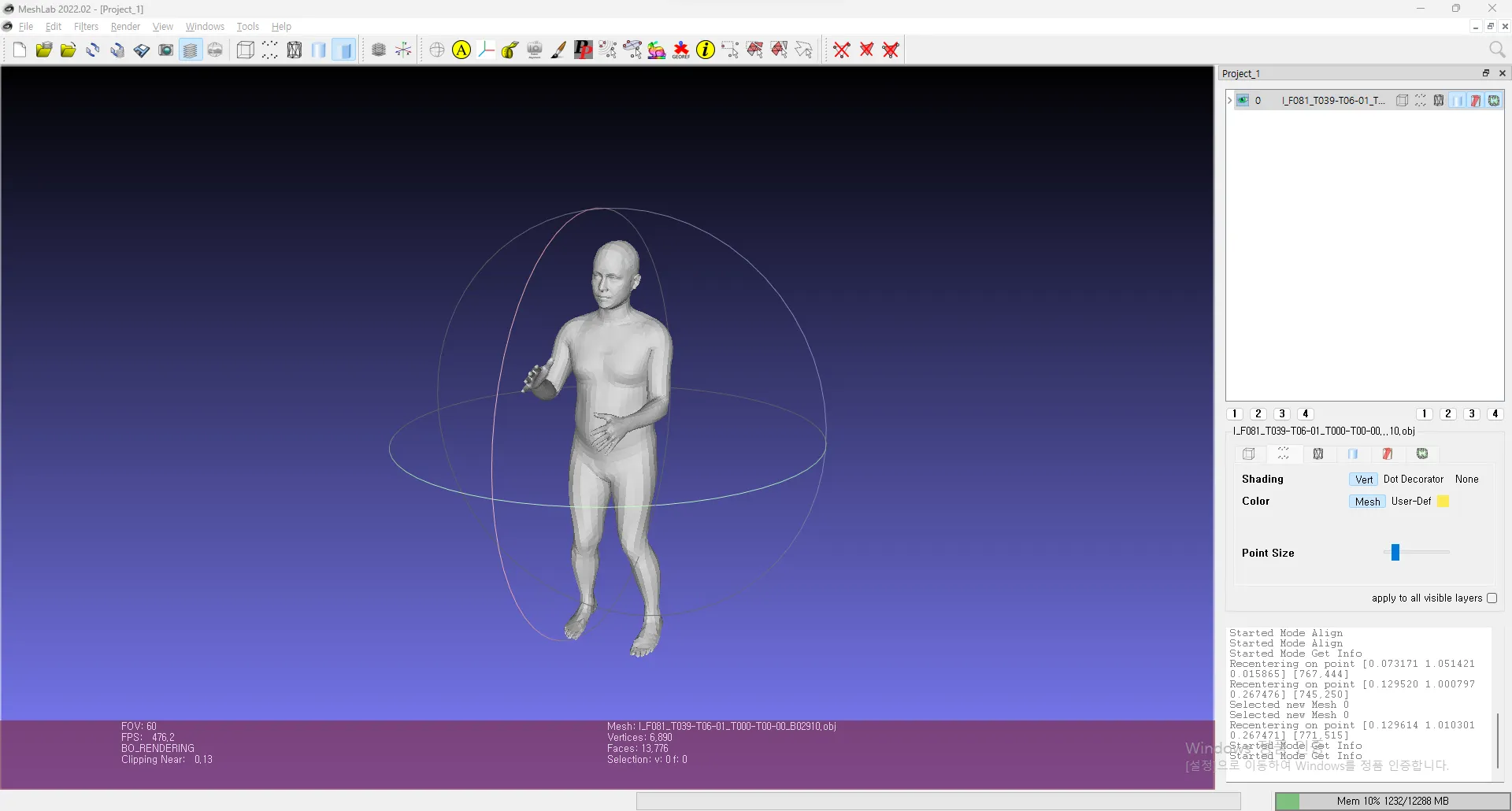Click the yellow Align tool icon

[461, 50]
